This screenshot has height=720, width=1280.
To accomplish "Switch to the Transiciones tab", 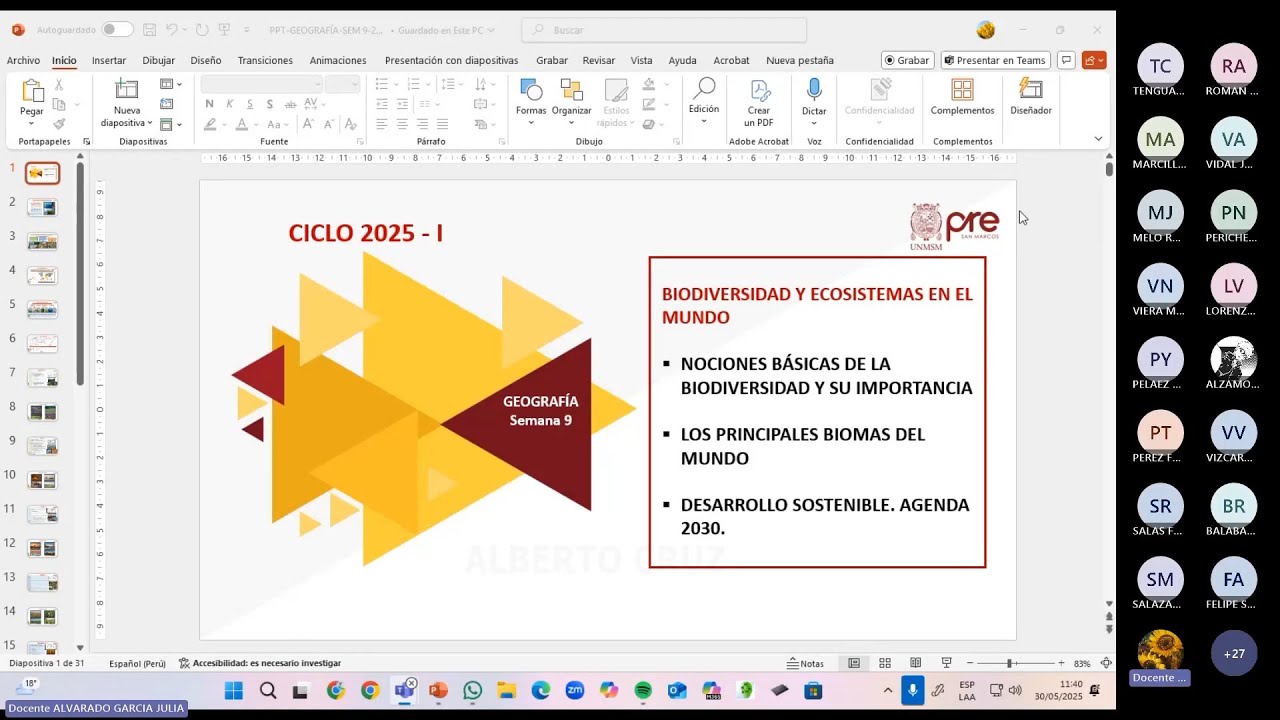I will click(265, 60).
